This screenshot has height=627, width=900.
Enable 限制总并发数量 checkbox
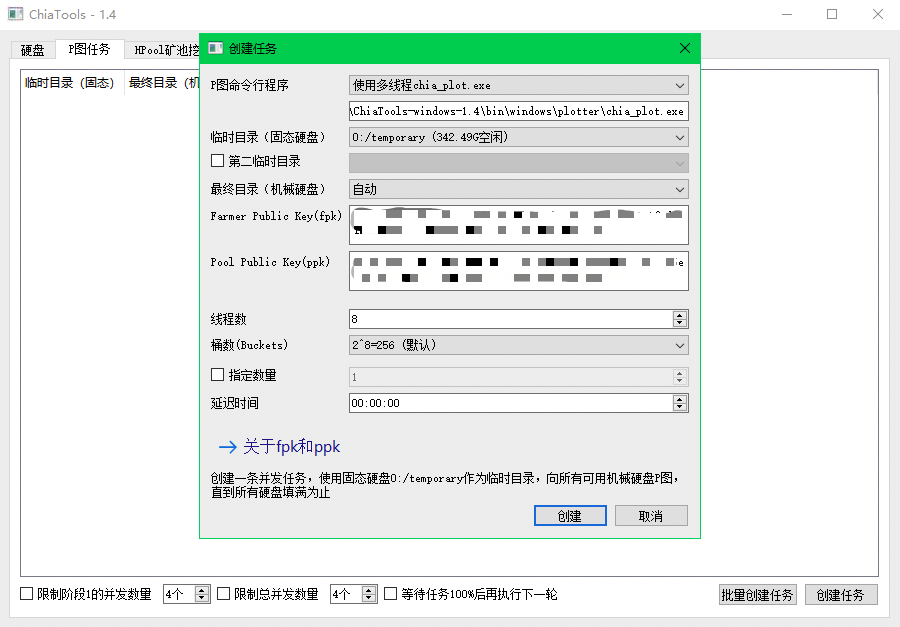tap(223, 594)
